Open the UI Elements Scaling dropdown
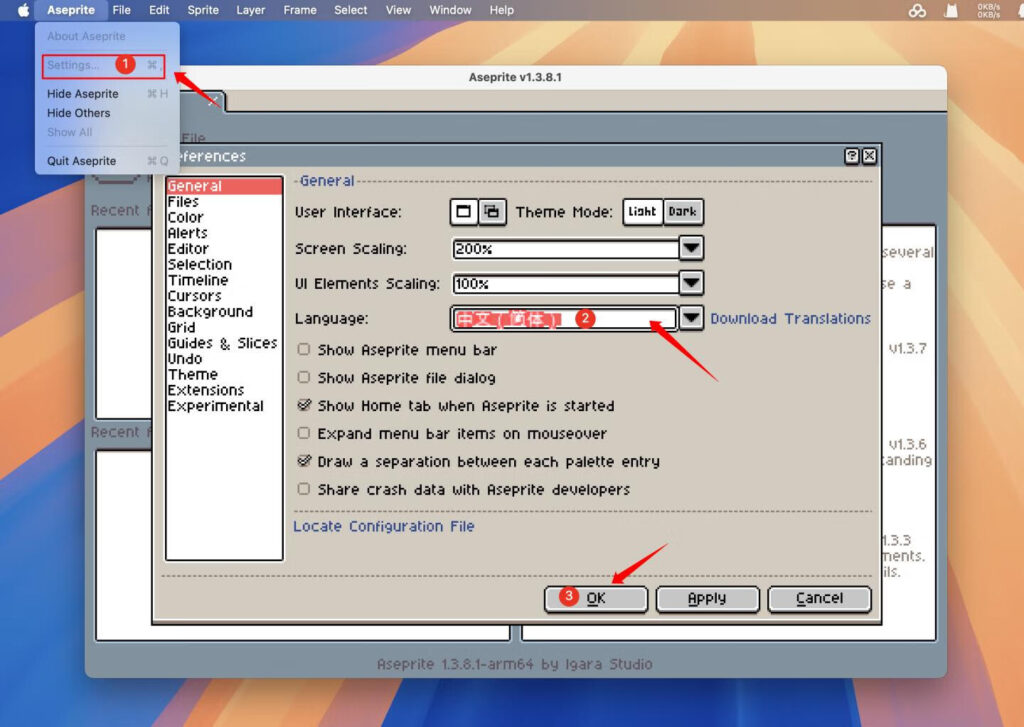Viewport: 1024px width, 727px height. (x=690, y=283)
